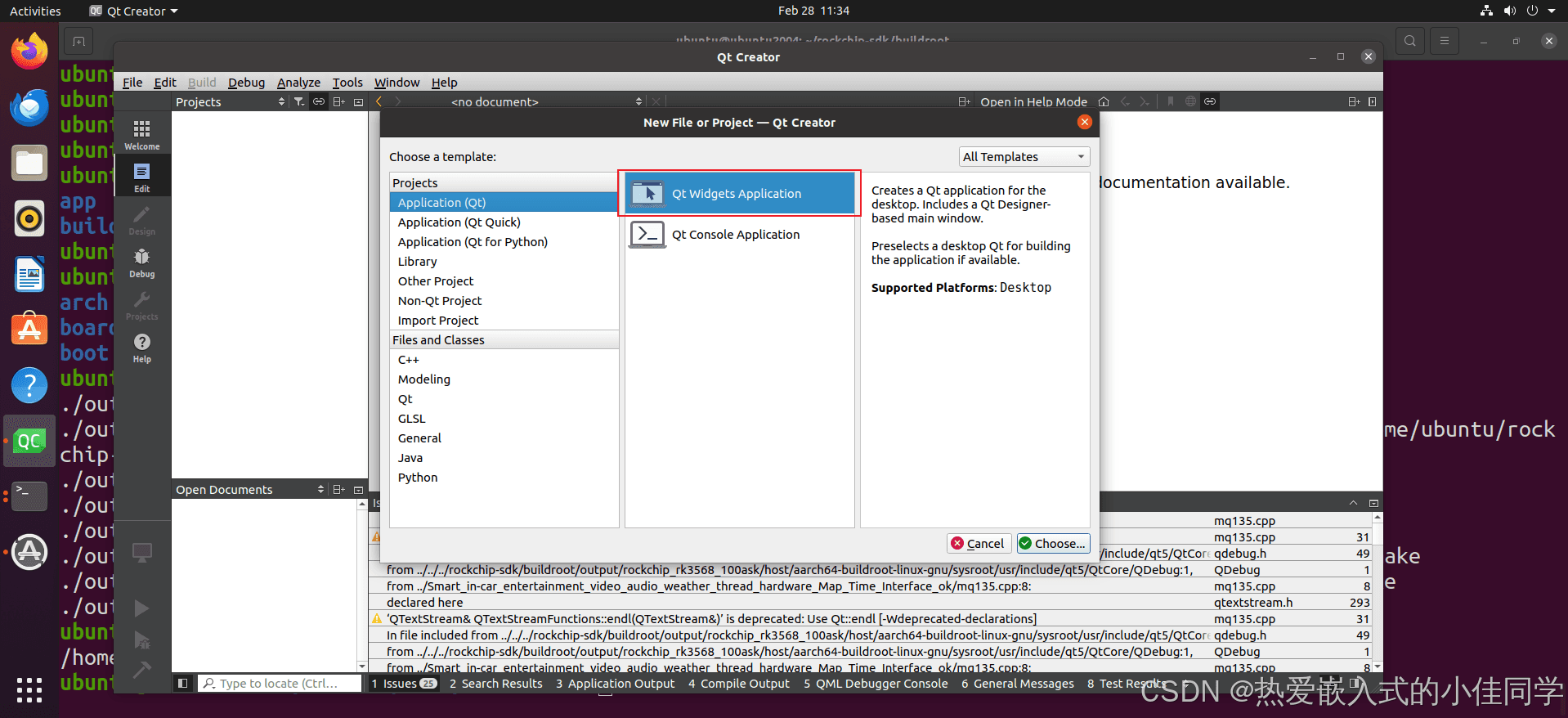Close the Open Documents pane
Screen dimensions: 1568x718
click(x=358, y=489)
